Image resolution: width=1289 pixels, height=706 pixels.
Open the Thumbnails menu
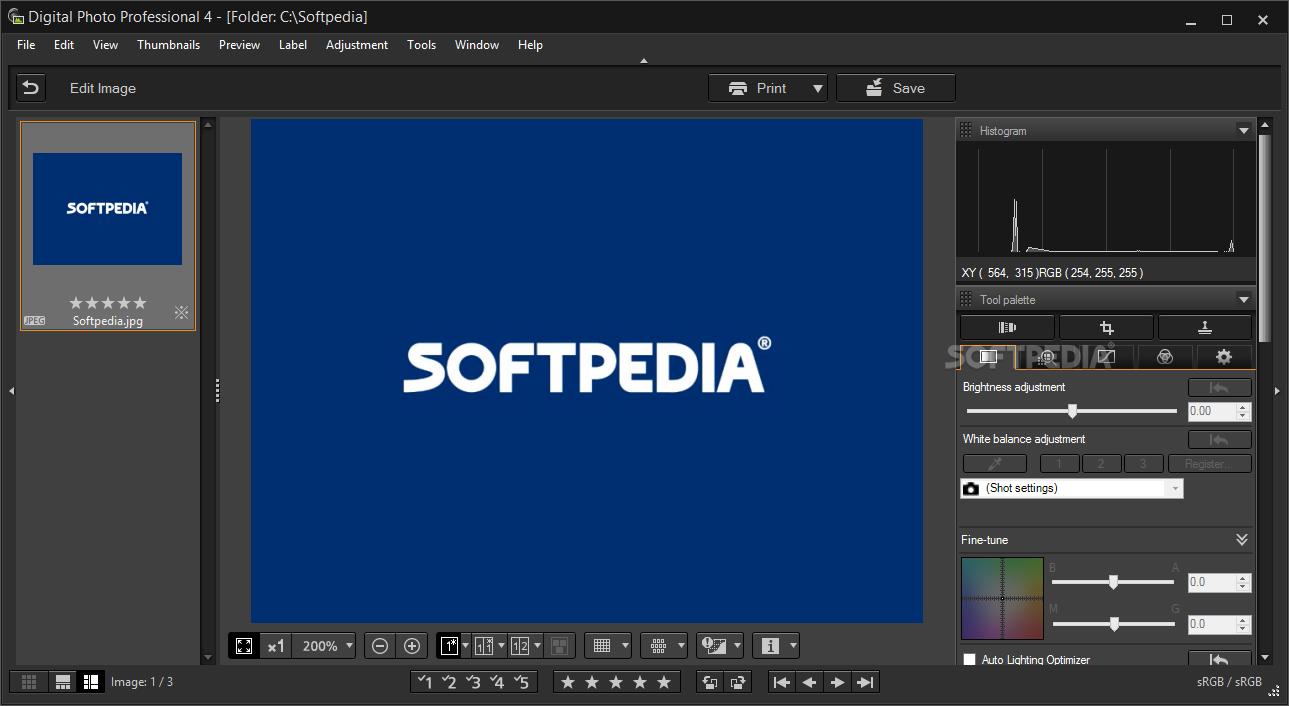tap(168, 45)
